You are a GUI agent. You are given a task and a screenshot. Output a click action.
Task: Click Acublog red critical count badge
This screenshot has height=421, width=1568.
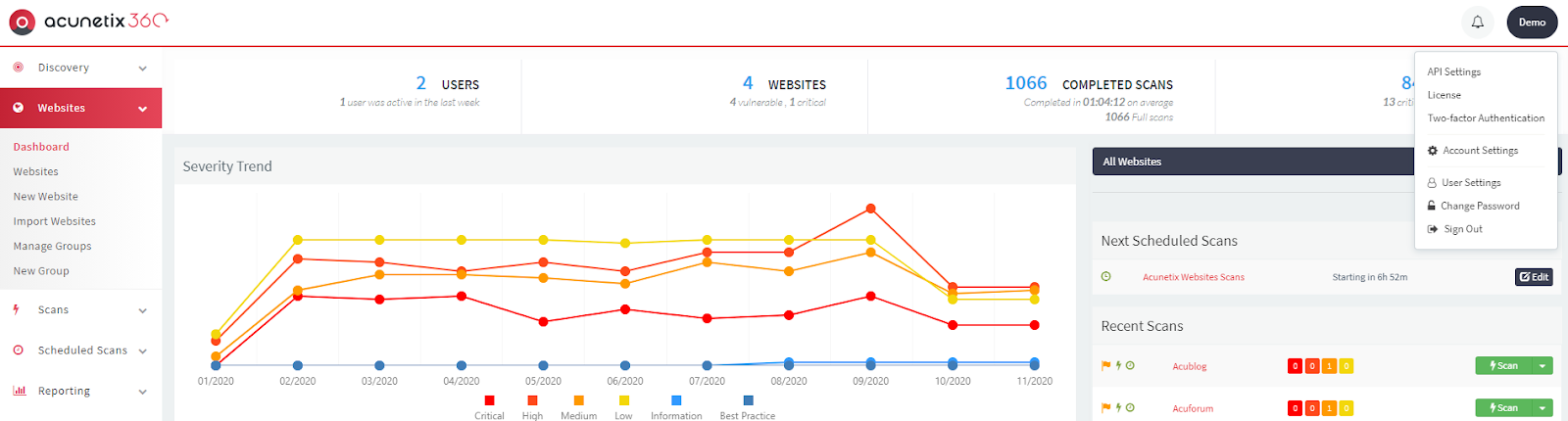(x=1295, y=366)
